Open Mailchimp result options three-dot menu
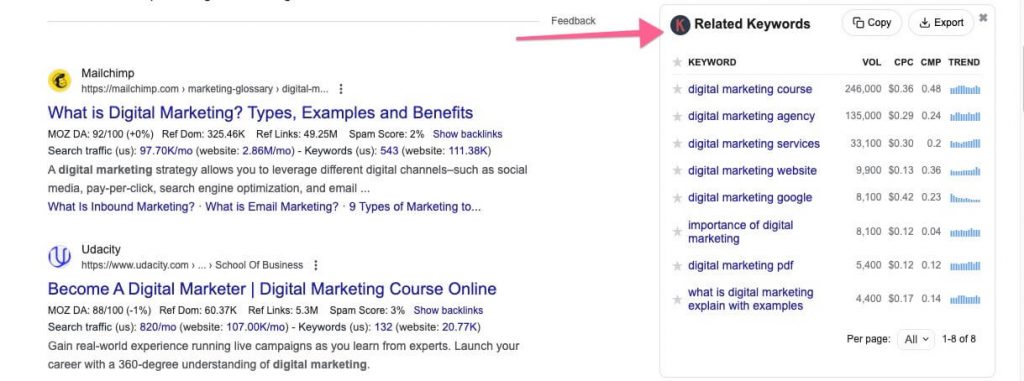The width and height of the screenshot is (1024, 381). 340,89
